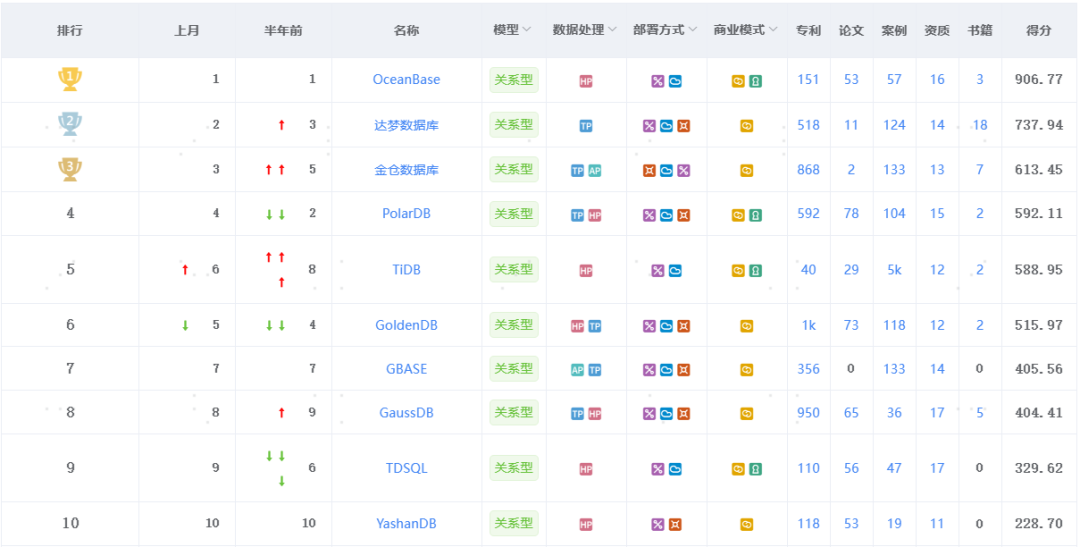Click the AP icon in GBASE row
Viewport: 1080px width, 547px height.
577,370
